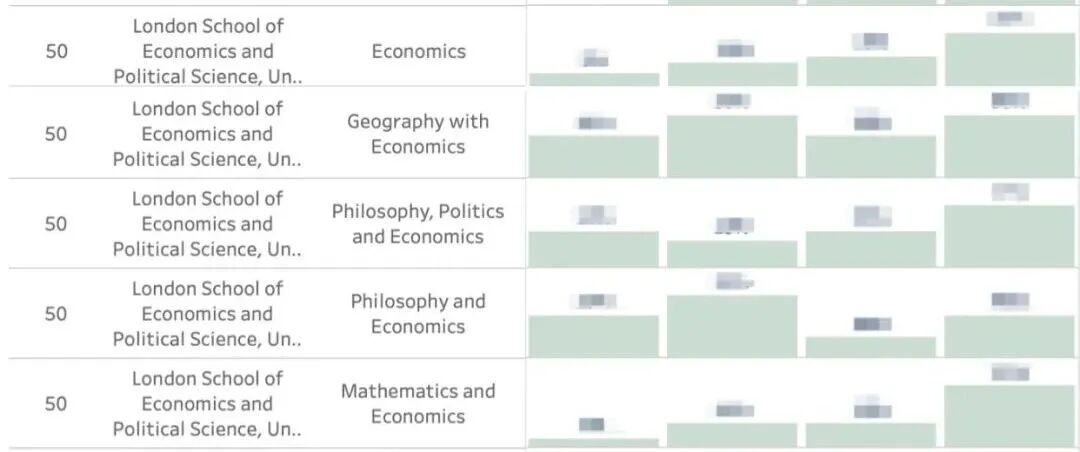Click first bar in Mathematics and Economics row
1080x452 pixels.
click(x=594, y=442)
